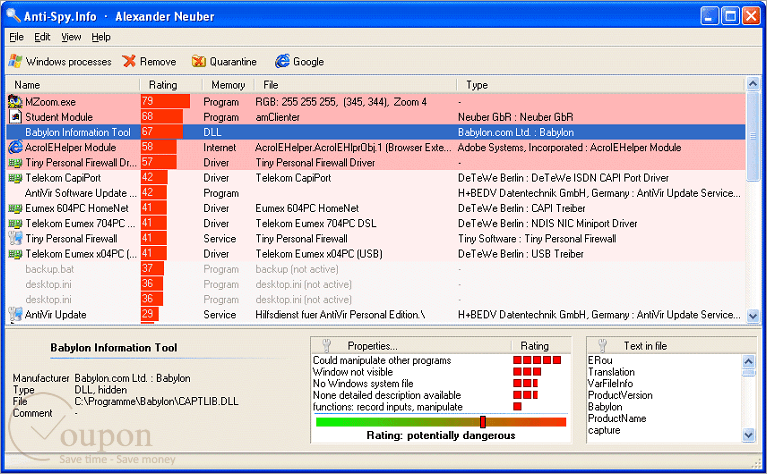Screen dimensions: 767x474
Task: Click 'backup (not active)' file cell
Action: tap(296, 269)
